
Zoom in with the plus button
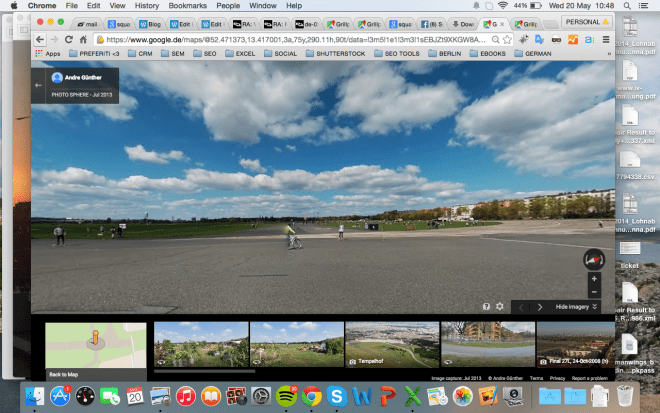(x=594, y=279)
